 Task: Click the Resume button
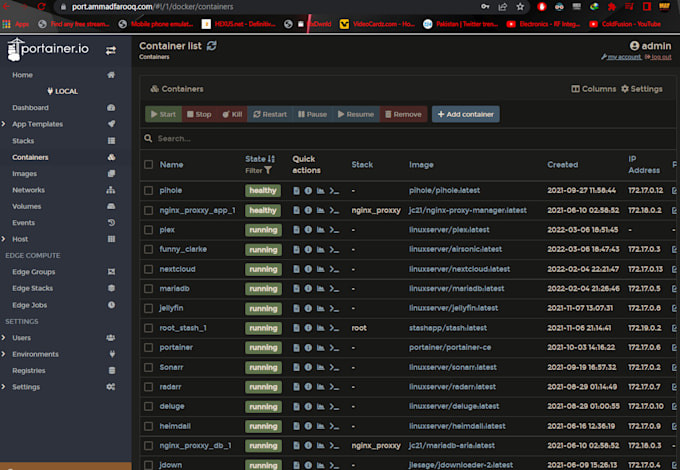coord(356,114)
